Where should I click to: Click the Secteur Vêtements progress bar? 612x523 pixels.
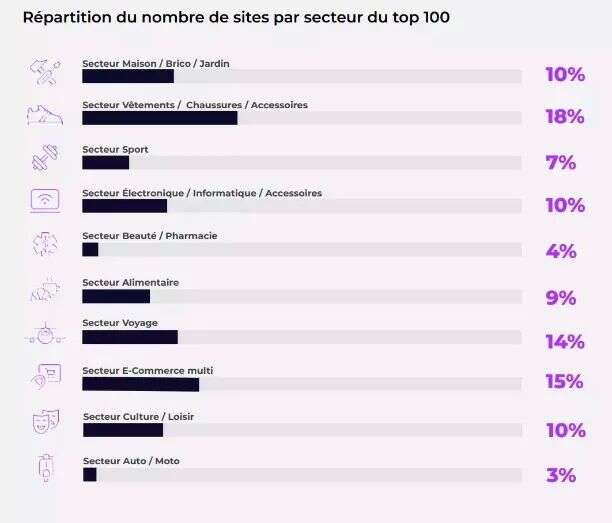(x=301, y=118)
